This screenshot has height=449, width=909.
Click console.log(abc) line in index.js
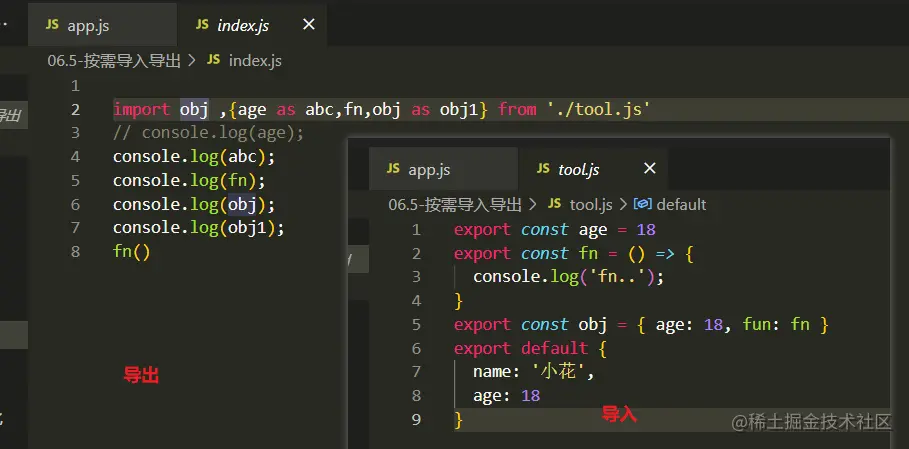click(x=194, y=157)
